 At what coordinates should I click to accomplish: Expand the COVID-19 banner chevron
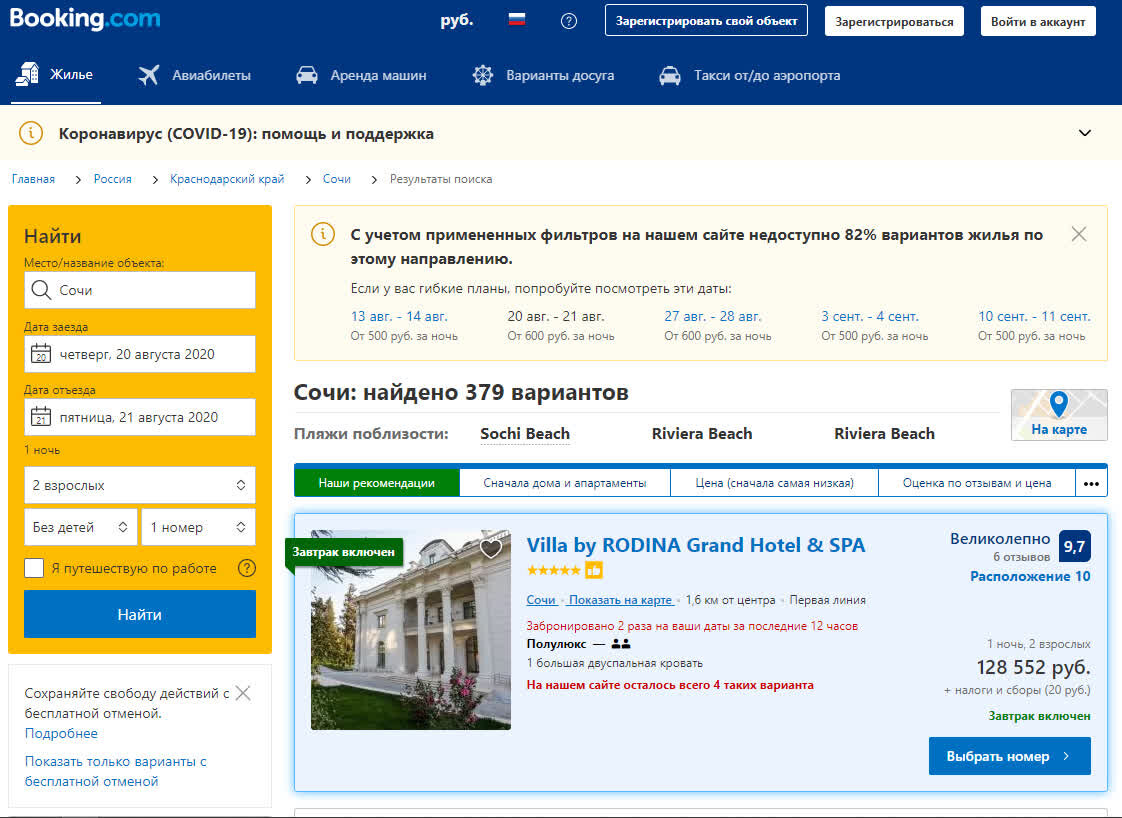pos(1085,133)
